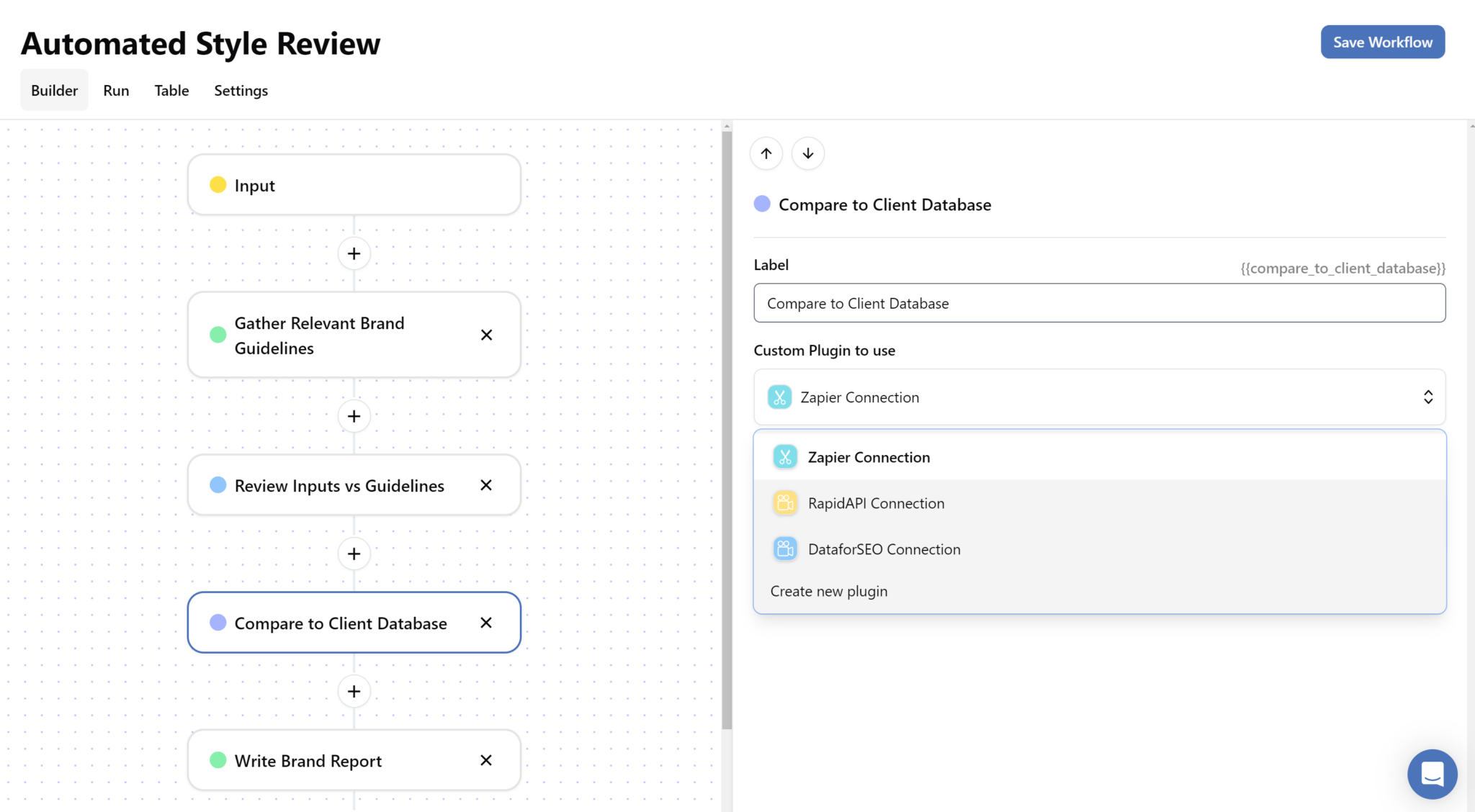Image resolution: width=1475 pixels, height=812 pixels.
Task: Click the Save Workflow button
Action: pos(1382,42)
